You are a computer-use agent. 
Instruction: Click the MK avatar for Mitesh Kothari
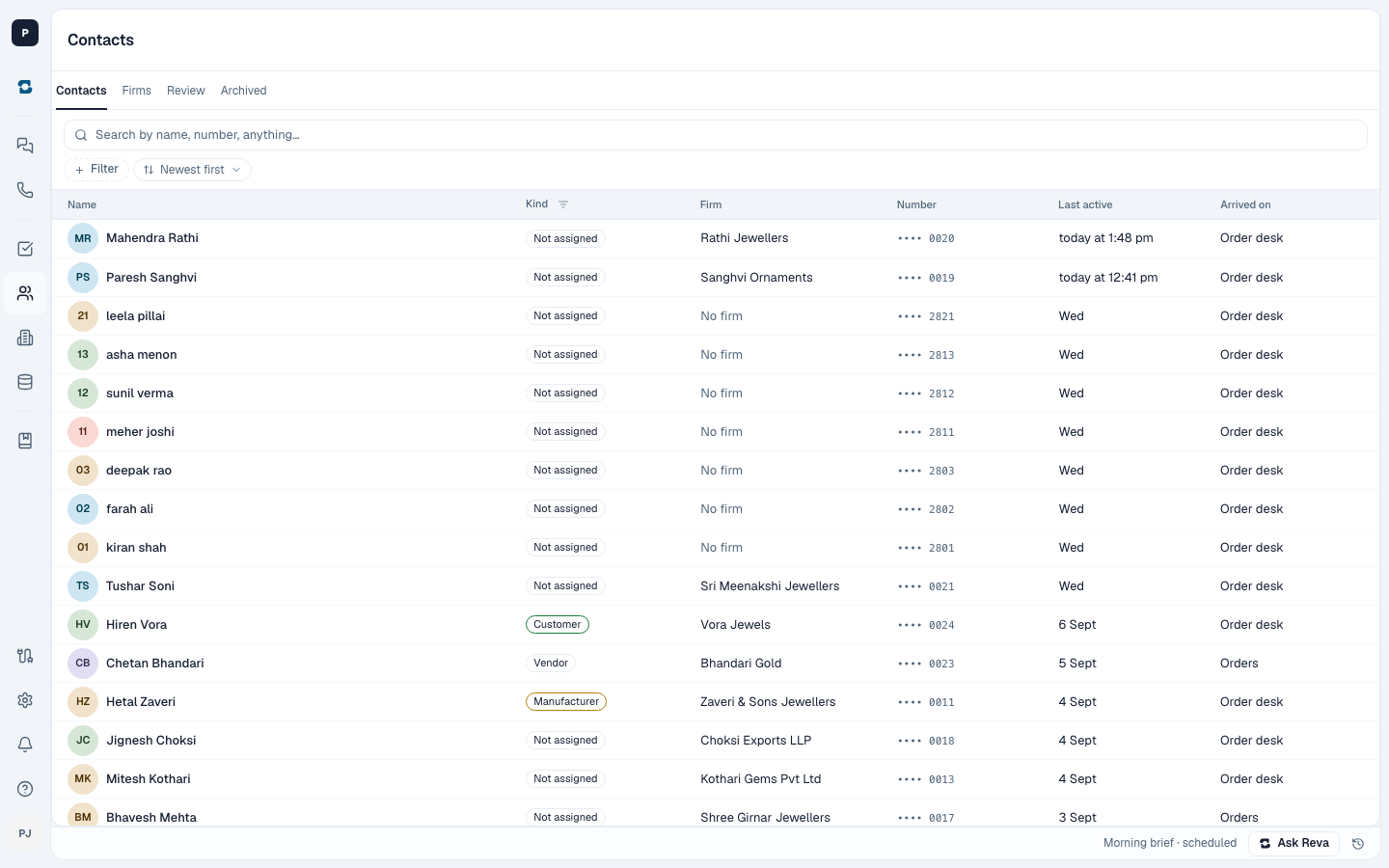tap(83, 779)
